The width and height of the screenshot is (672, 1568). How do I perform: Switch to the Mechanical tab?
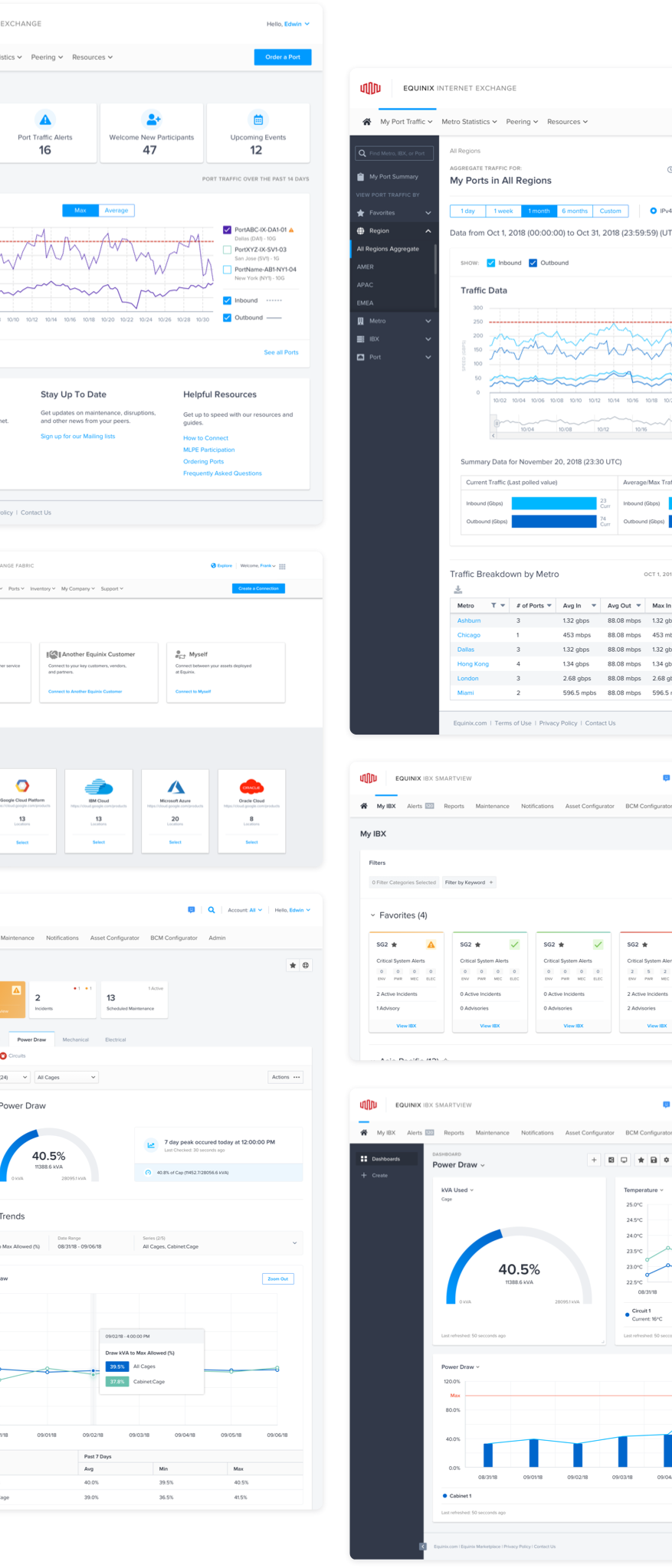[x=76, y=1039]
